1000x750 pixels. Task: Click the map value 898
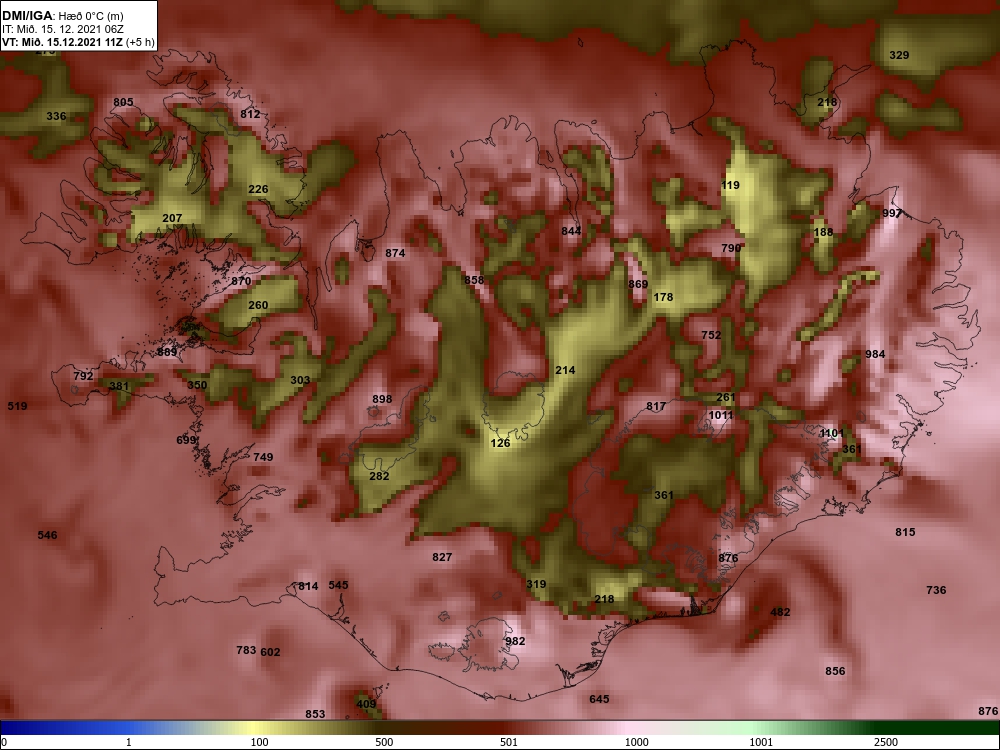pyautogui.click(x=382, y=399)
